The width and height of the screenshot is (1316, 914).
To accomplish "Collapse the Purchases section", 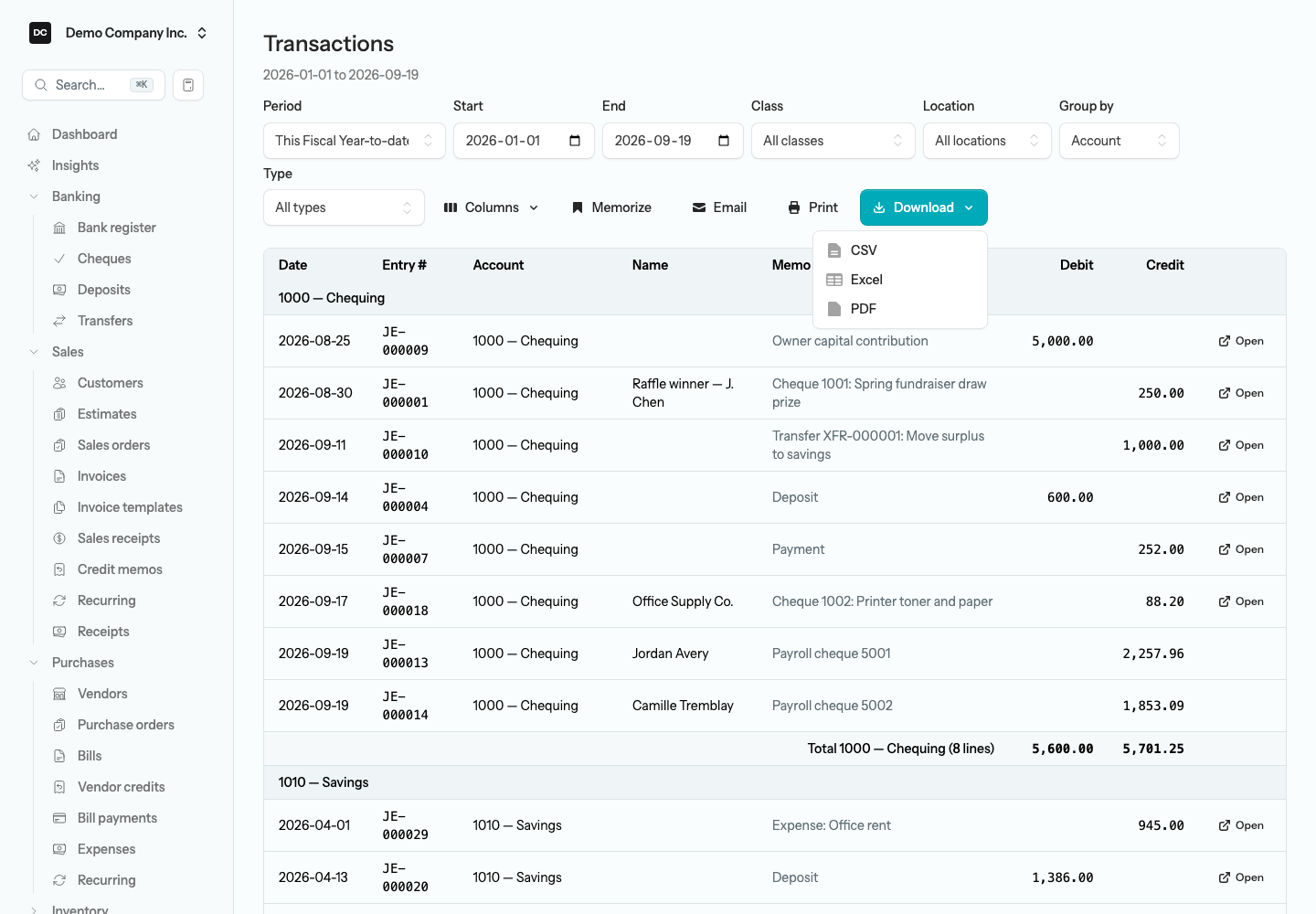I will click(x=34, y=663).
